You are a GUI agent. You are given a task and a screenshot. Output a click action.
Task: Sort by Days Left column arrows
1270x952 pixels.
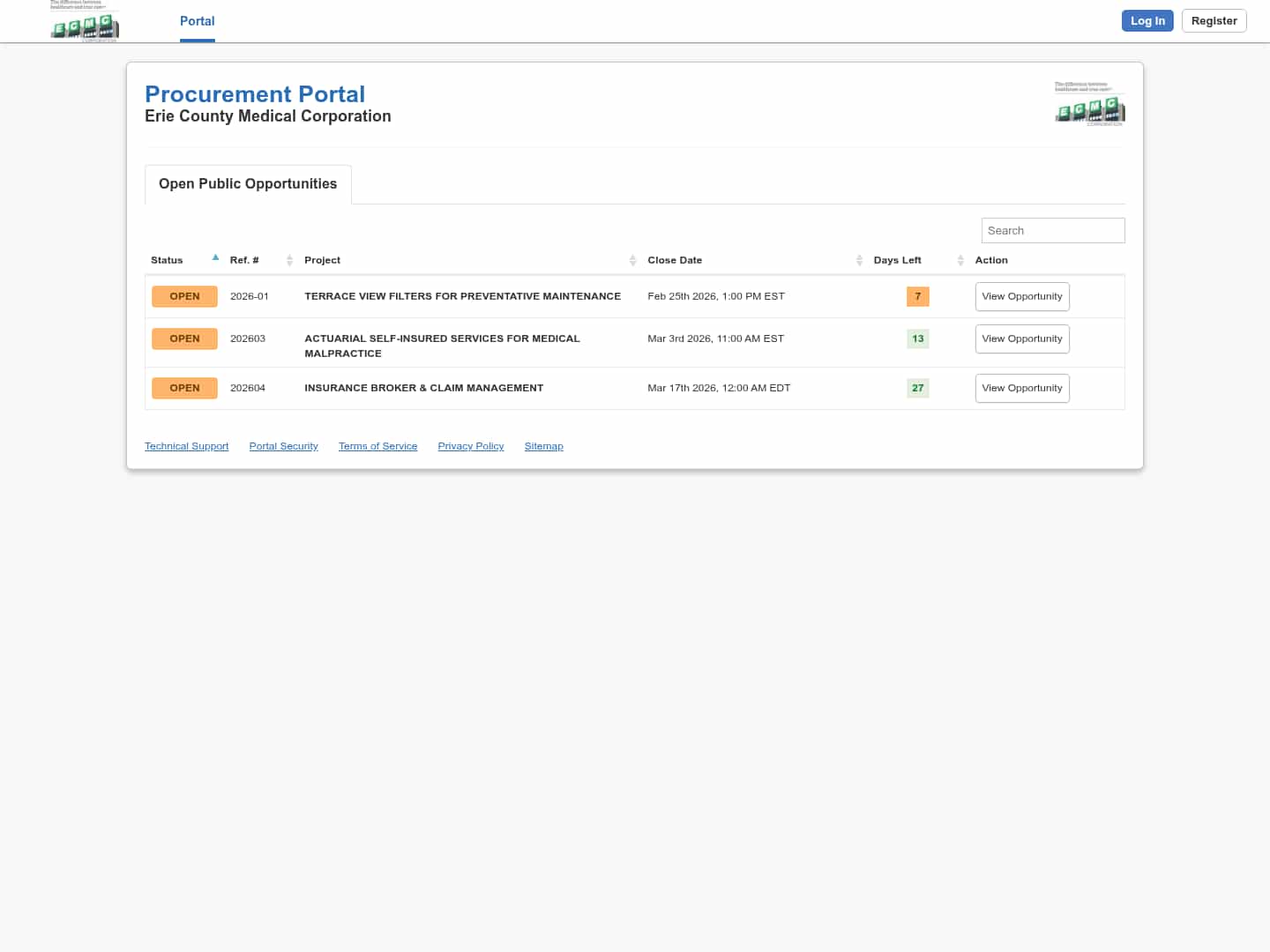(960, 260)
